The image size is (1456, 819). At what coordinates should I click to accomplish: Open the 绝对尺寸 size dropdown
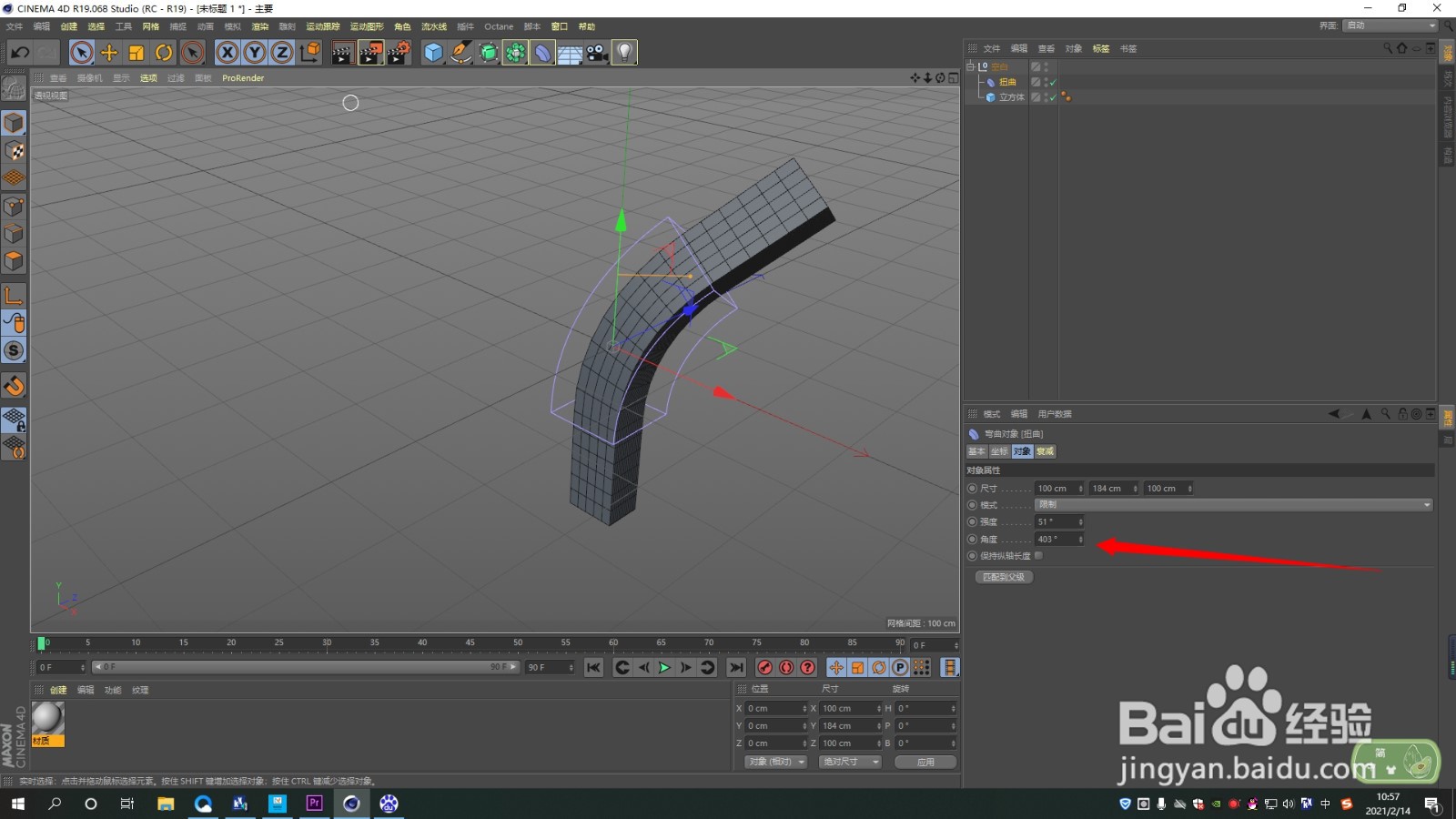pos(850,762)
